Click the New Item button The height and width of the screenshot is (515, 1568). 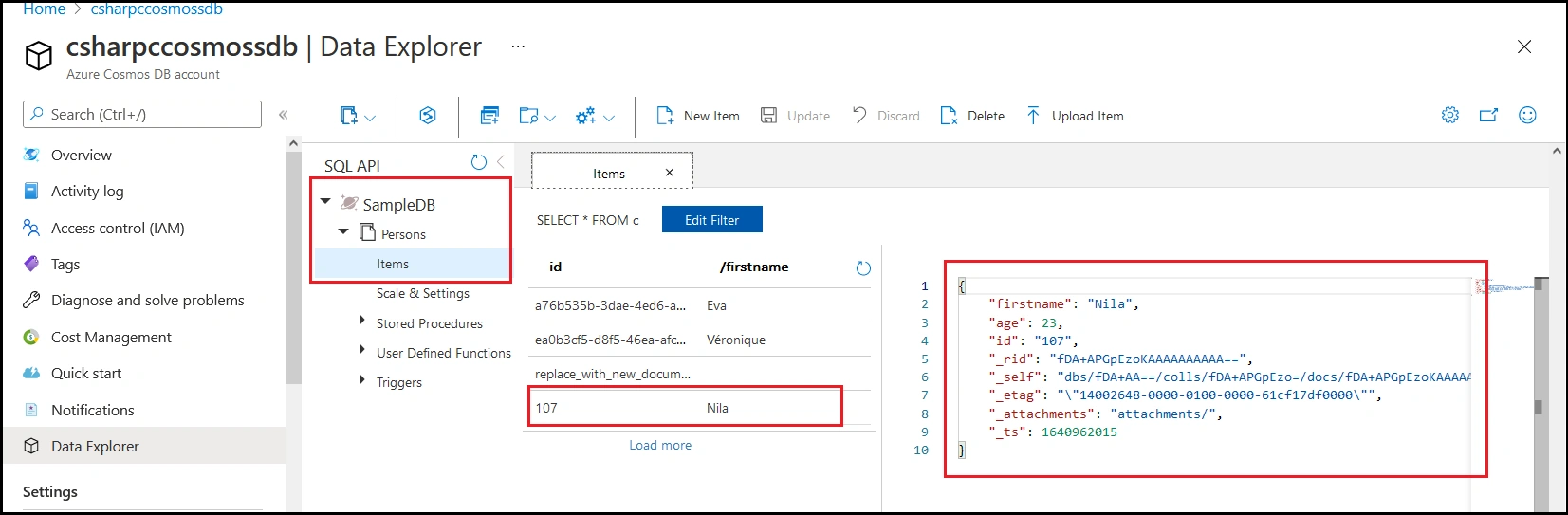698,116
